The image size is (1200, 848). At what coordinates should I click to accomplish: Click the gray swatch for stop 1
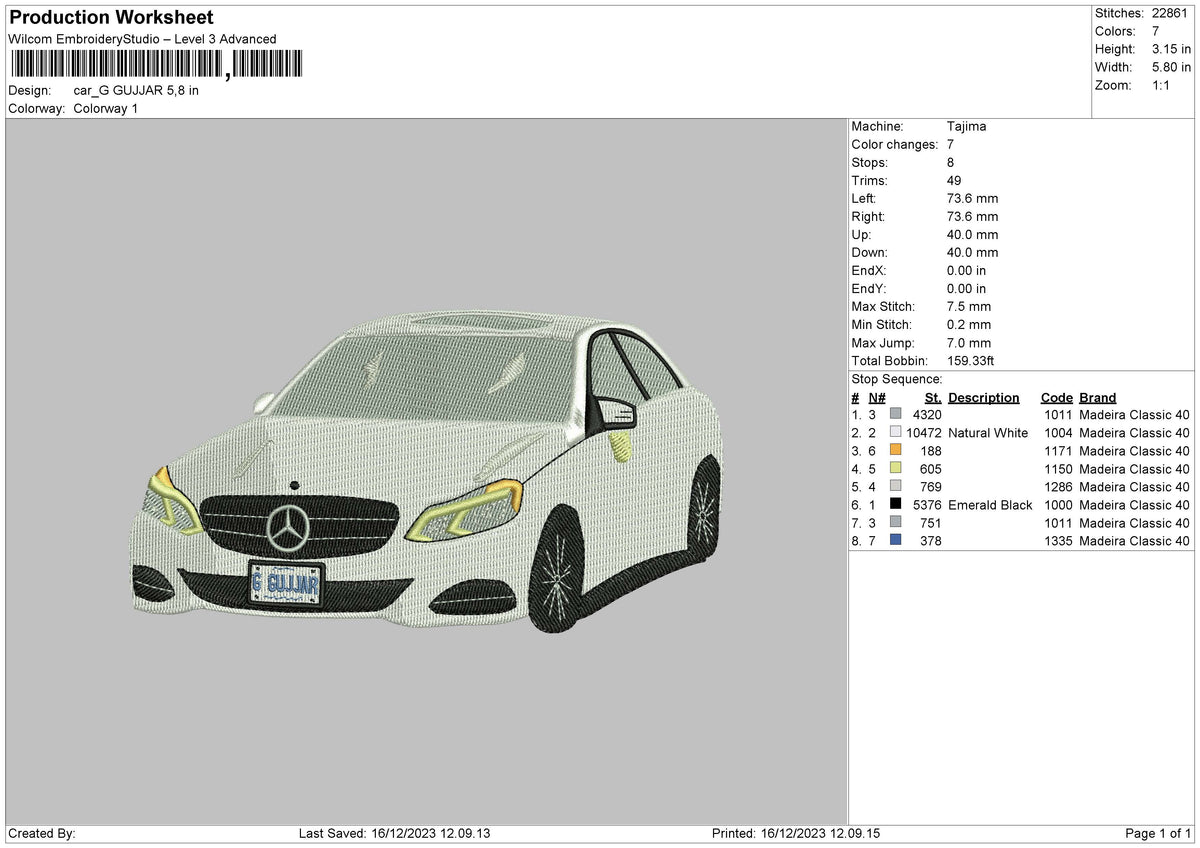coord(895,415)
